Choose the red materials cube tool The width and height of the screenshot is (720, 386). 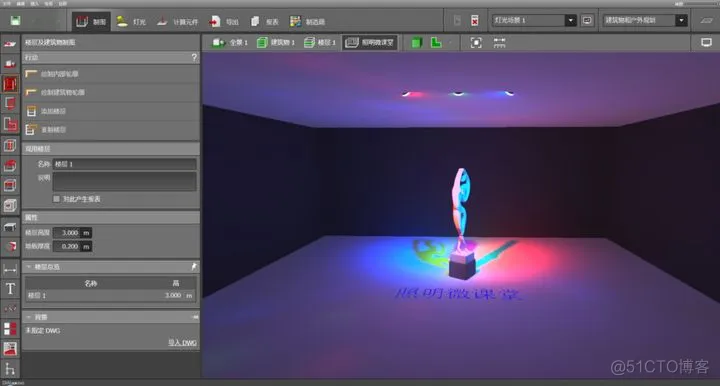point(10,246)
